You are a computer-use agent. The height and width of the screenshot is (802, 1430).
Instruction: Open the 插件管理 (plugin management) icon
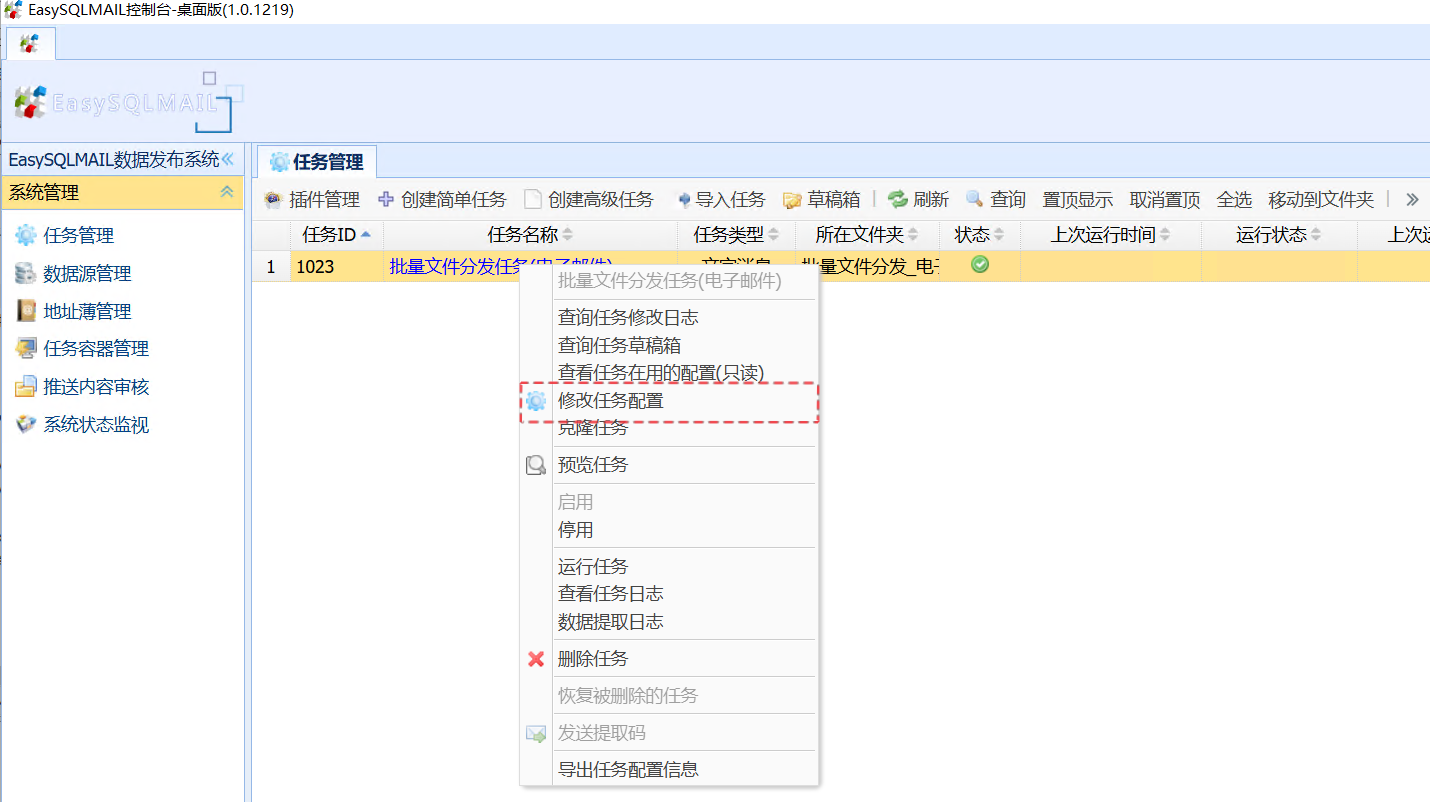(271, 199)
